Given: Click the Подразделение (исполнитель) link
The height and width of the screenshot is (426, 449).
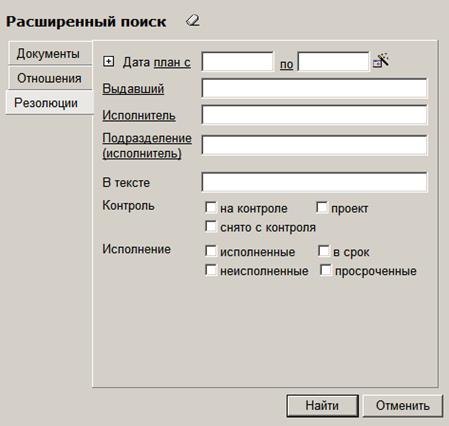Looking at the screenshot, I should click(147, 146).
